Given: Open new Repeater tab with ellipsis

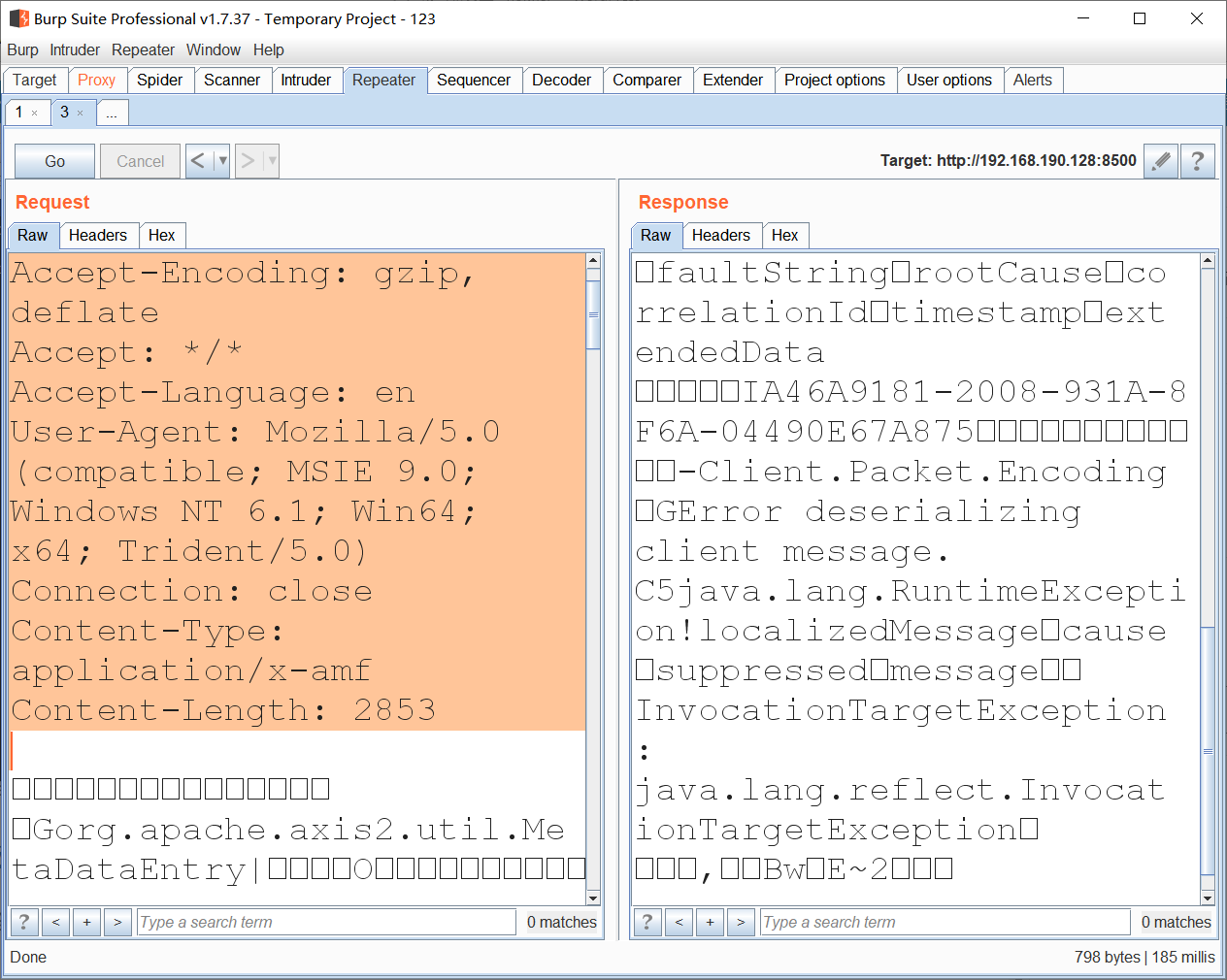Looking at the screenshot, I should pos(112,114).
